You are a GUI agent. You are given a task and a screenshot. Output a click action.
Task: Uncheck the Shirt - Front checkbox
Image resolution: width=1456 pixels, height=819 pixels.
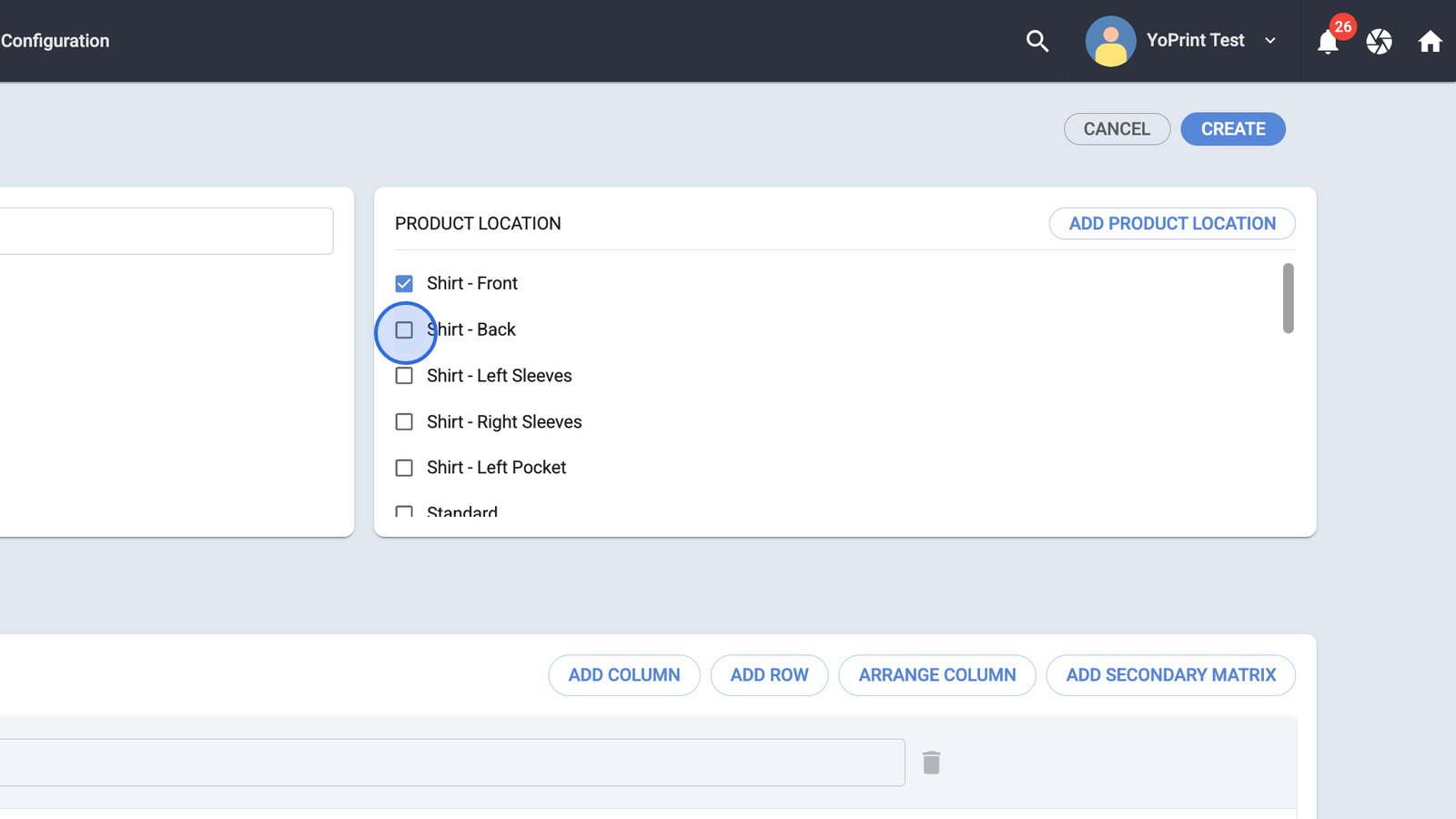pos(404,284)
